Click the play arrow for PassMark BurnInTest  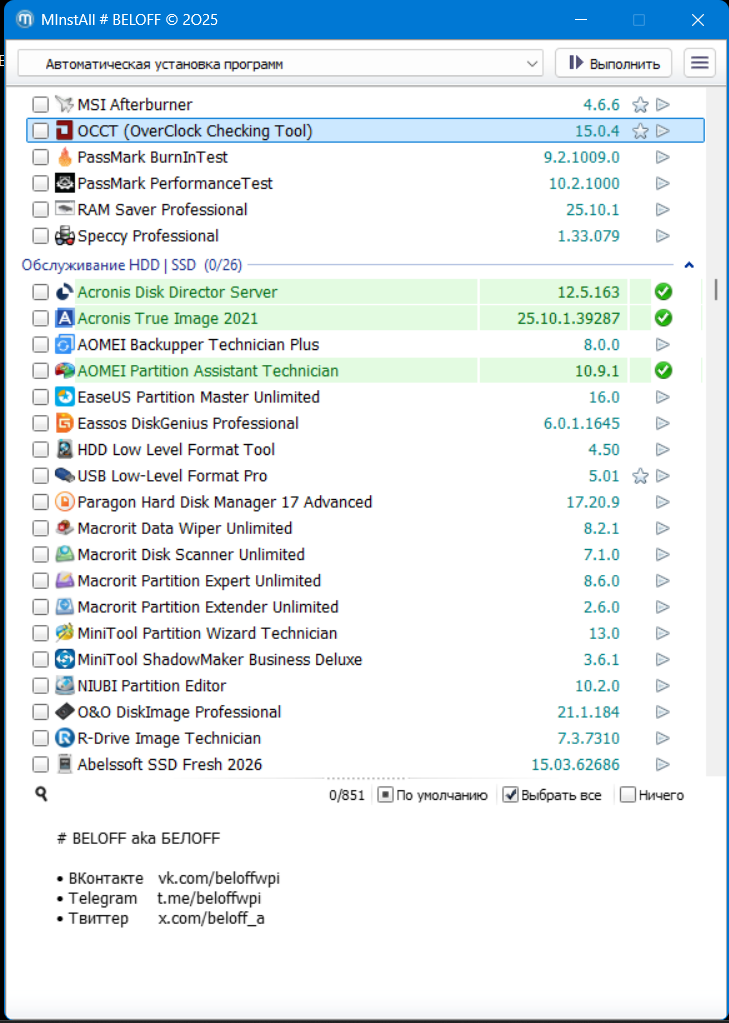click(662, 157)
